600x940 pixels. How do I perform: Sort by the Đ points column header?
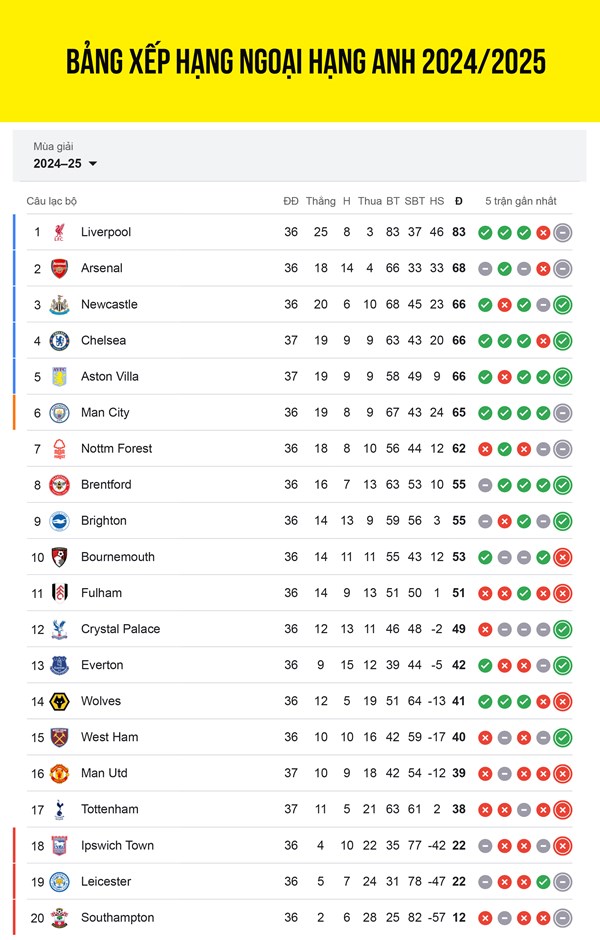459,201
